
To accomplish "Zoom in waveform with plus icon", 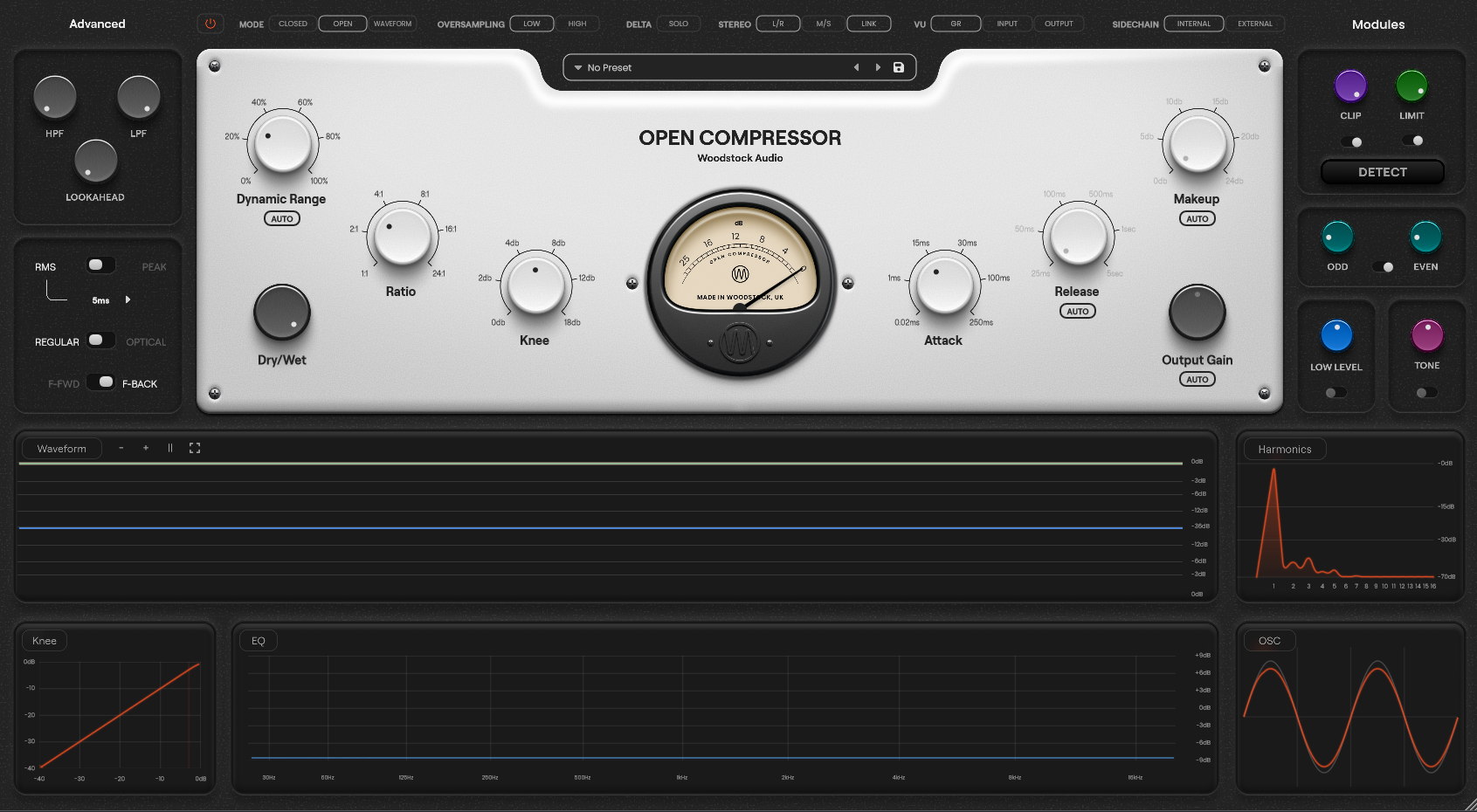I will coord(146,448).
